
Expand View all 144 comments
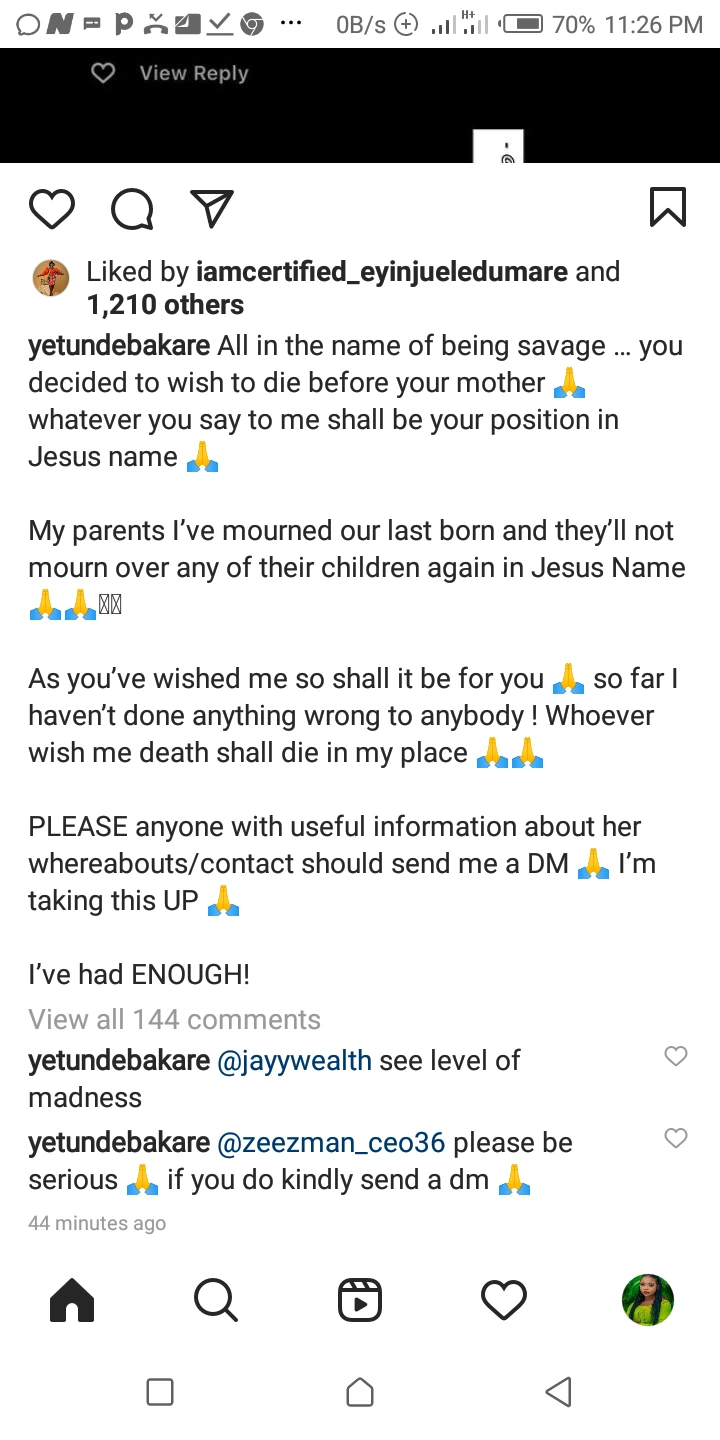pyautogui.click(x=174, y=1019)
